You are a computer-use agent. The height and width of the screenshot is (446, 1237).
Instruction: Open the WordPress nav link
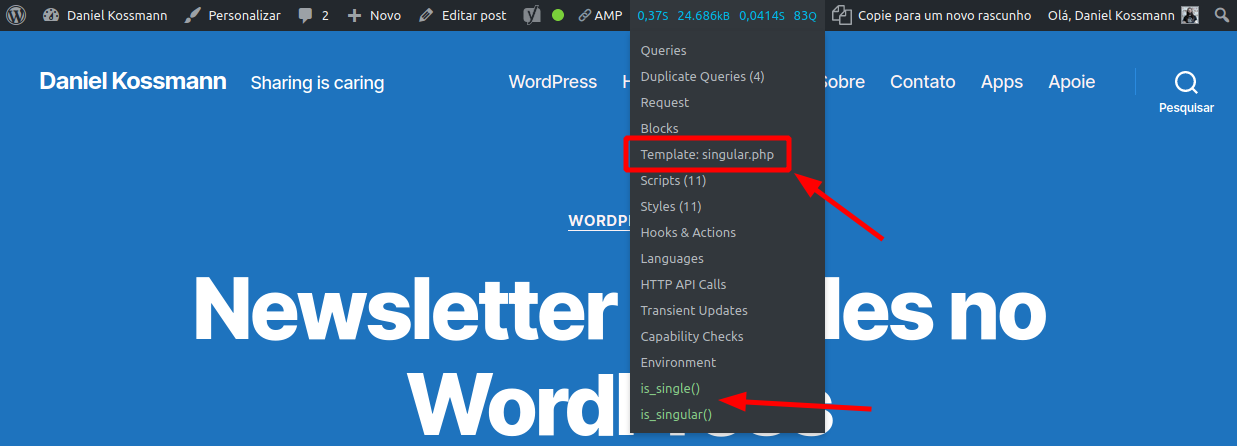(x=553, y=82)
